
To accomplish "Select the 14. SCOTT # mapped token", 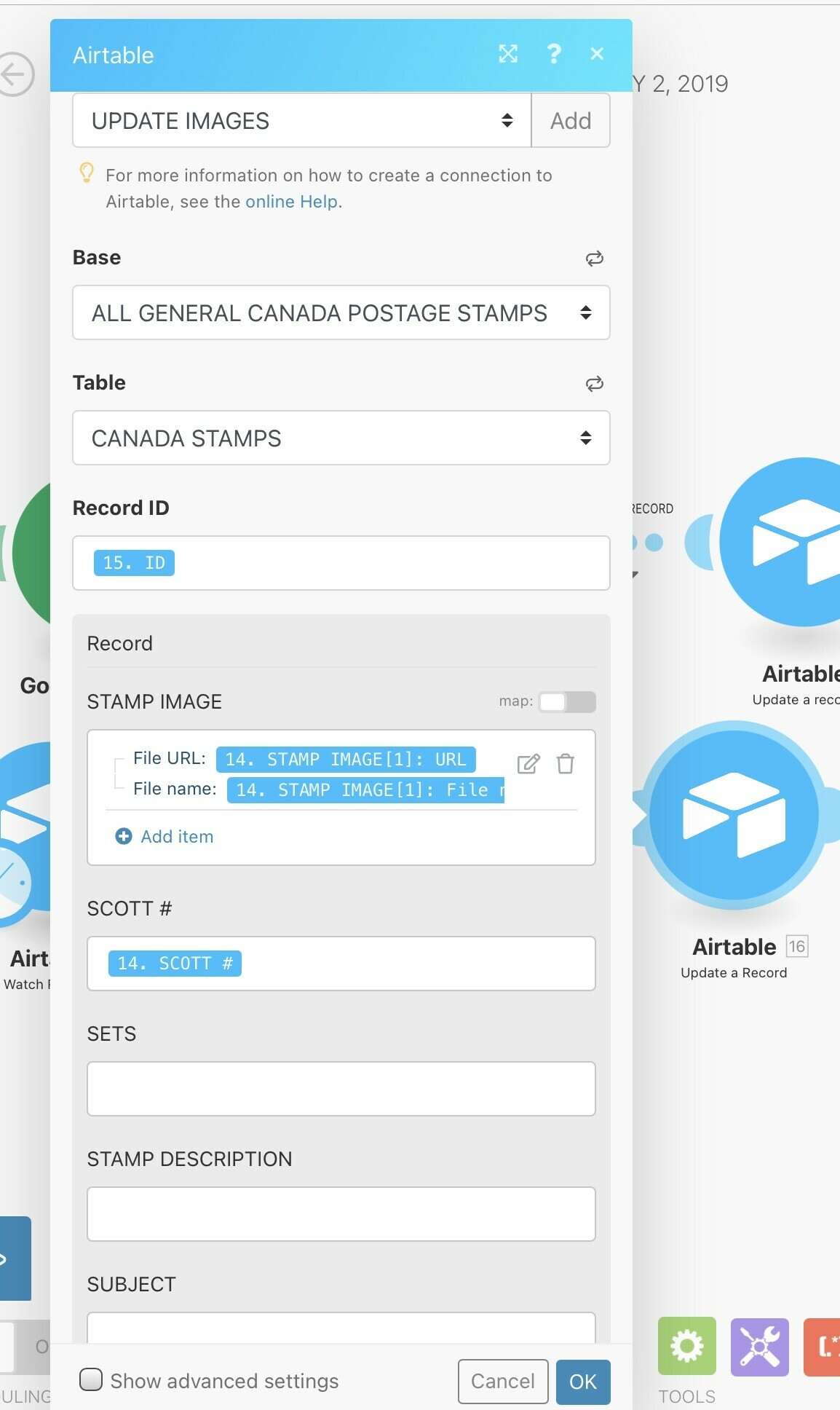I will click(x=175, y=964).
